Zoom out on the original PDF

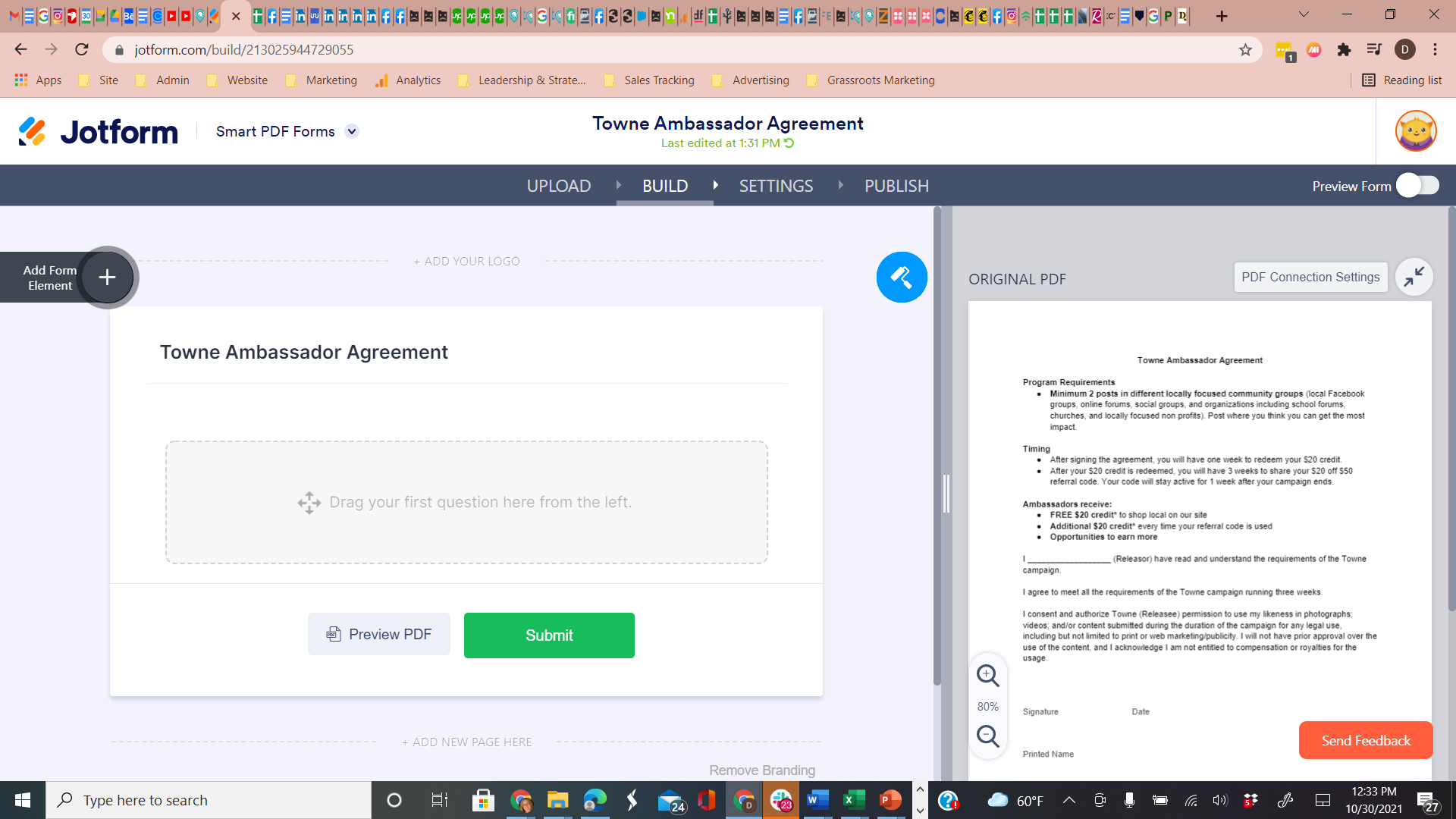tap(988, 736)
